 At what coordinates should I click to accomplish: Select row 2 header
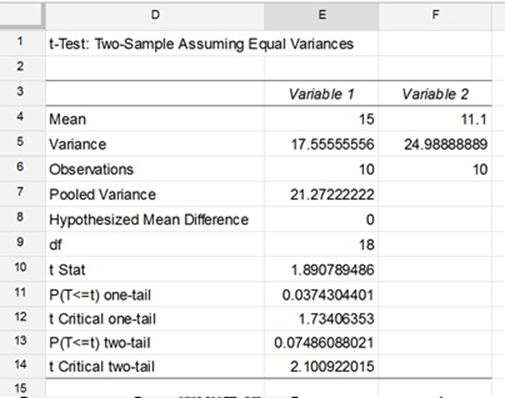click(21, 67)
